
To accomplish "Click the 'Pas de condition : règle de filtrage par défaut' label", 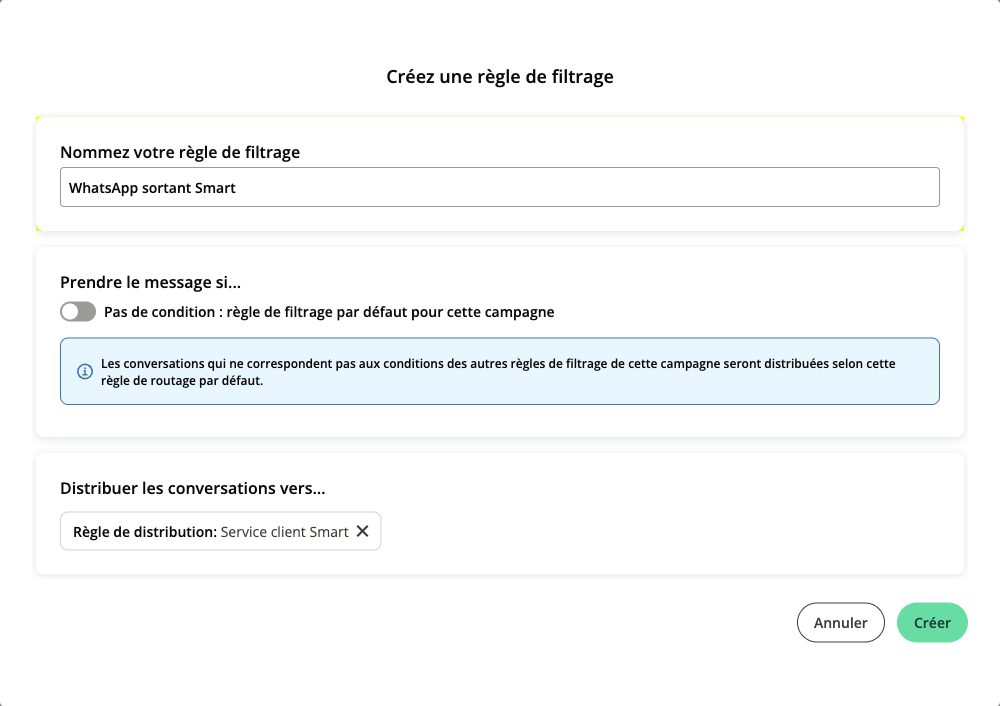I will click(329, 312).
